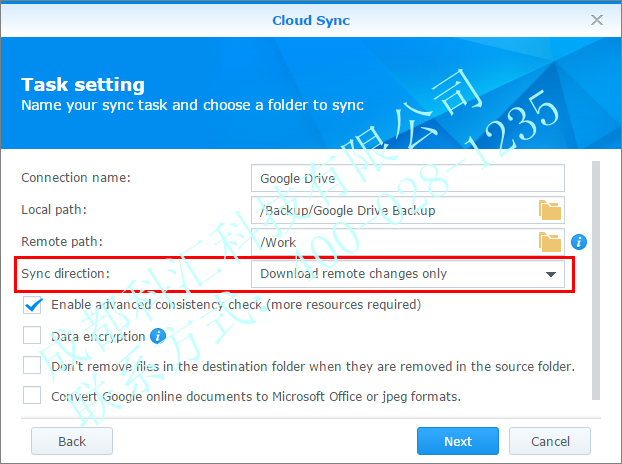Open folder browser for Remote path
Viewport: 622px width, 464px height.
tap(550, 242)
